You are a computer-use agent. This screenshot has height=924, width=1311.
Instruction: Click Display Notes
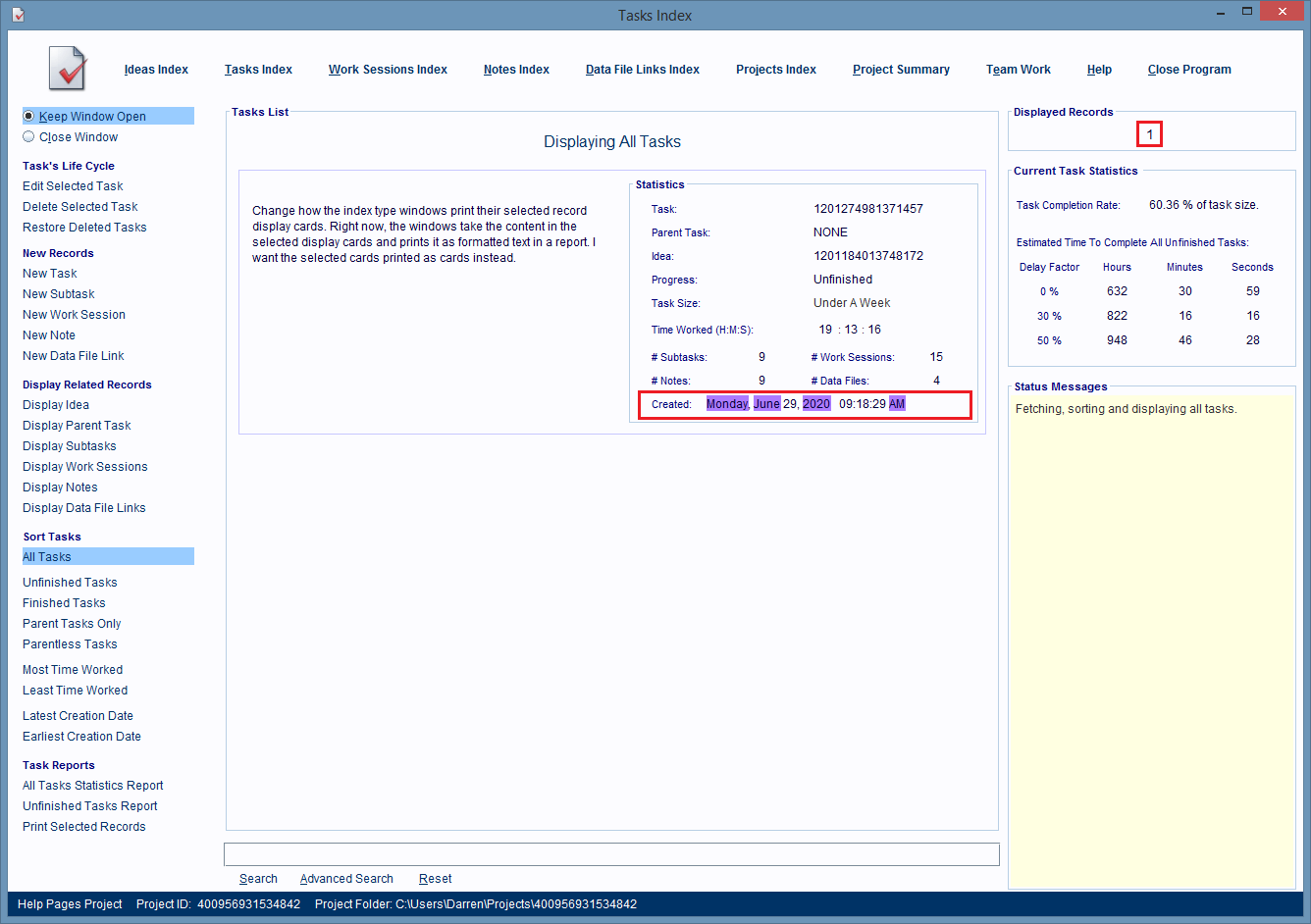[x=60, y=488]
